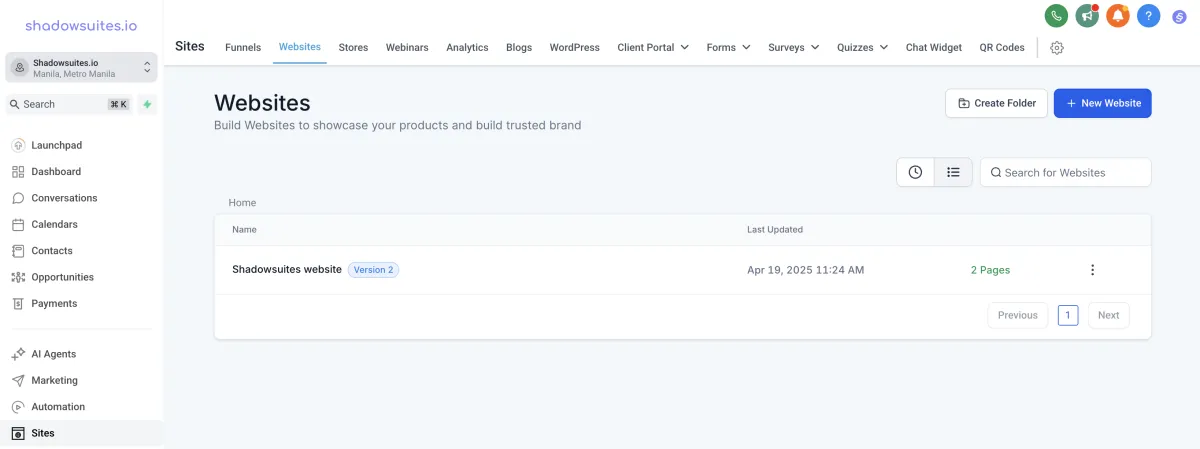1200x449 pixels.
Task: Click the New Website button
Action: click(1102, 103)
